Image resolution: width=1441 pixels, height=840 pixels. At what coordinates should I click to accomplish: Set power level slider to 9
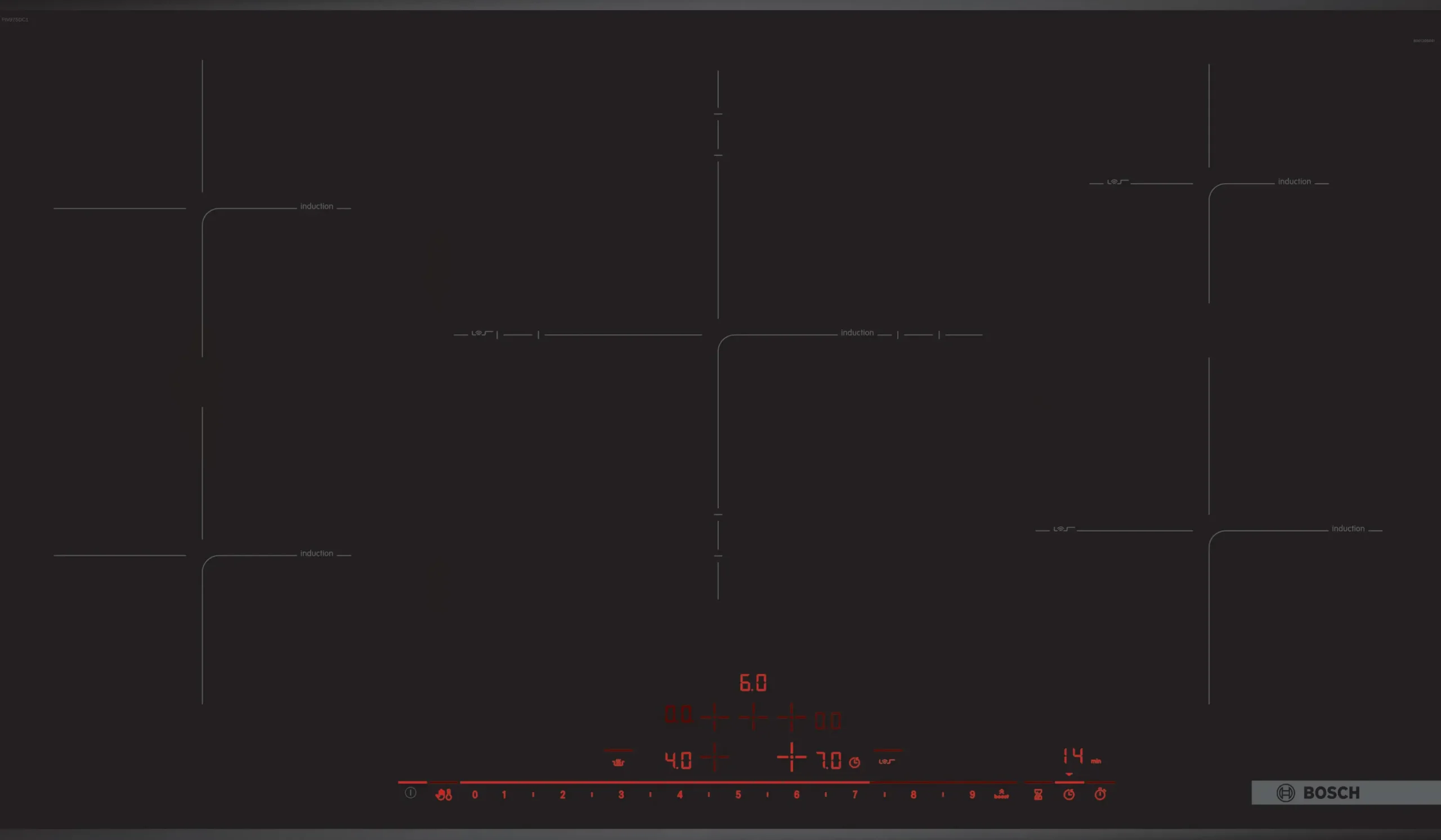pos(972,794)
